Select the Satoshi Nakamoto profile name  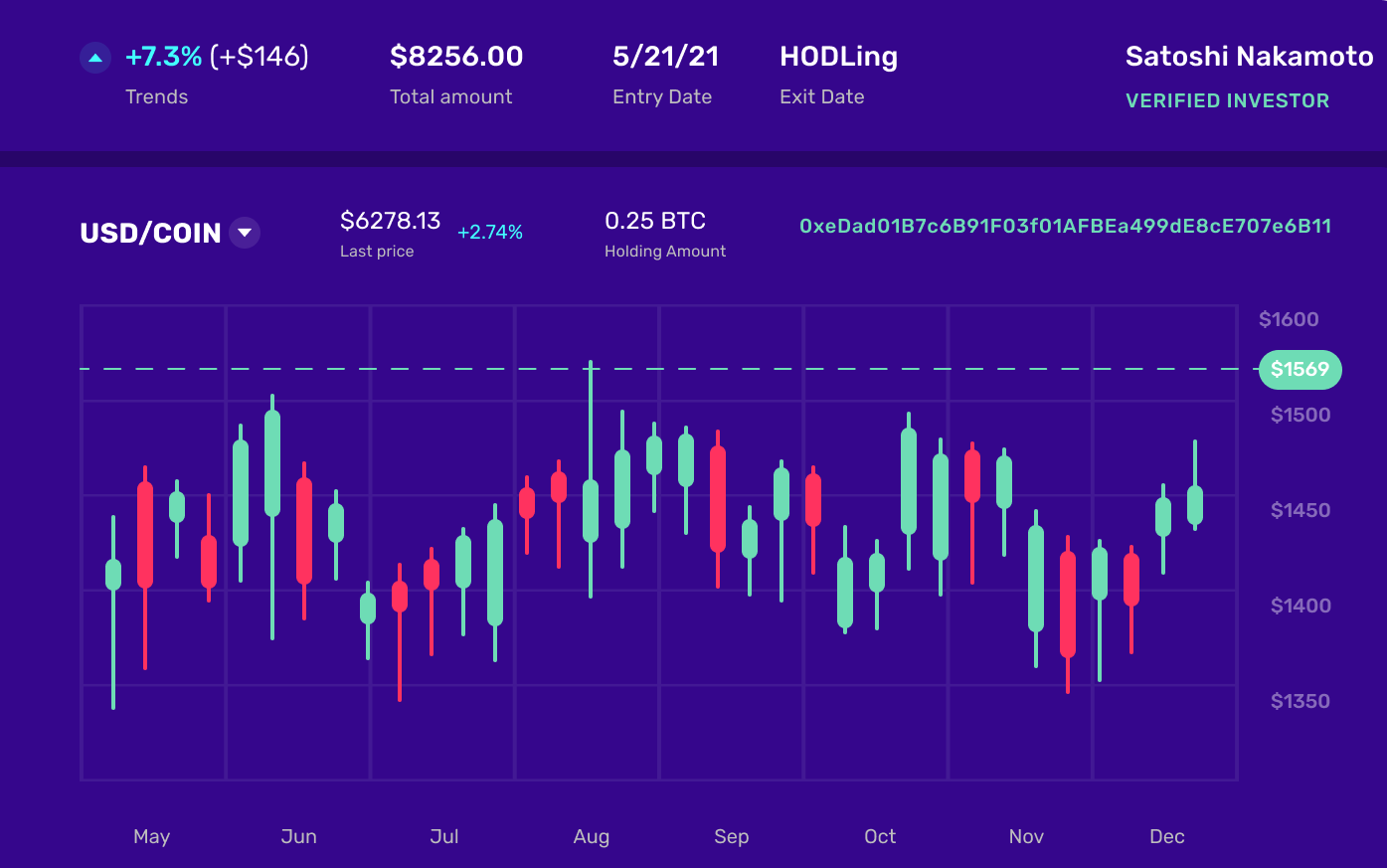(x=1249, y=57)
